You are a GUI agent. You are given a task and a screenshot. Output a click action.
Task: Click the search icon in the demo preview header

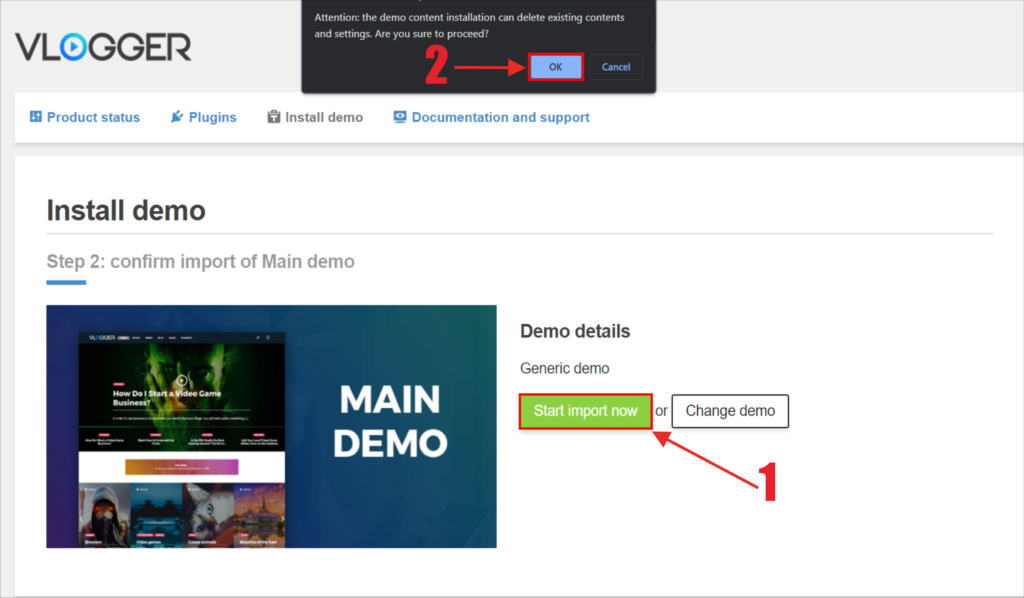(x=257, y=338)
